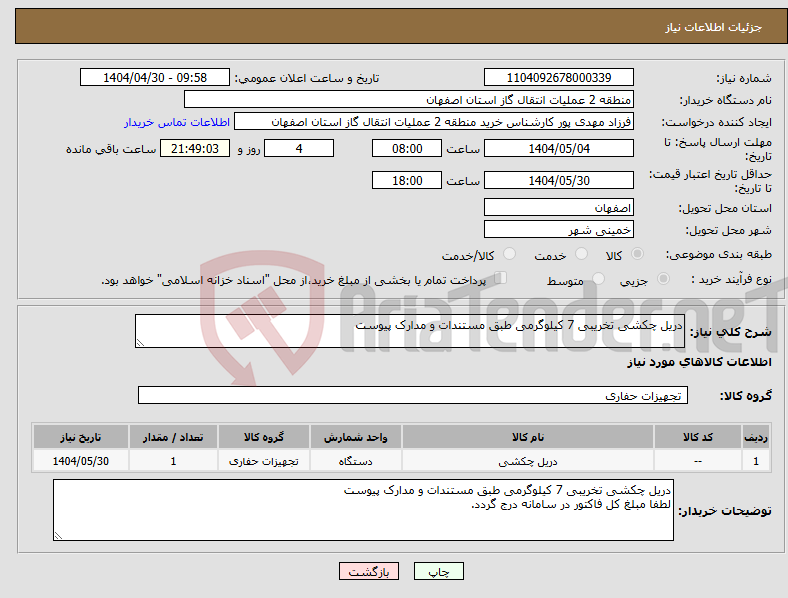Image resolution: width=788 pixels, height=598 pixels.
Task: Click the اطلاعات کالاهای مورد نیاز heading
Action: [699, 362]
